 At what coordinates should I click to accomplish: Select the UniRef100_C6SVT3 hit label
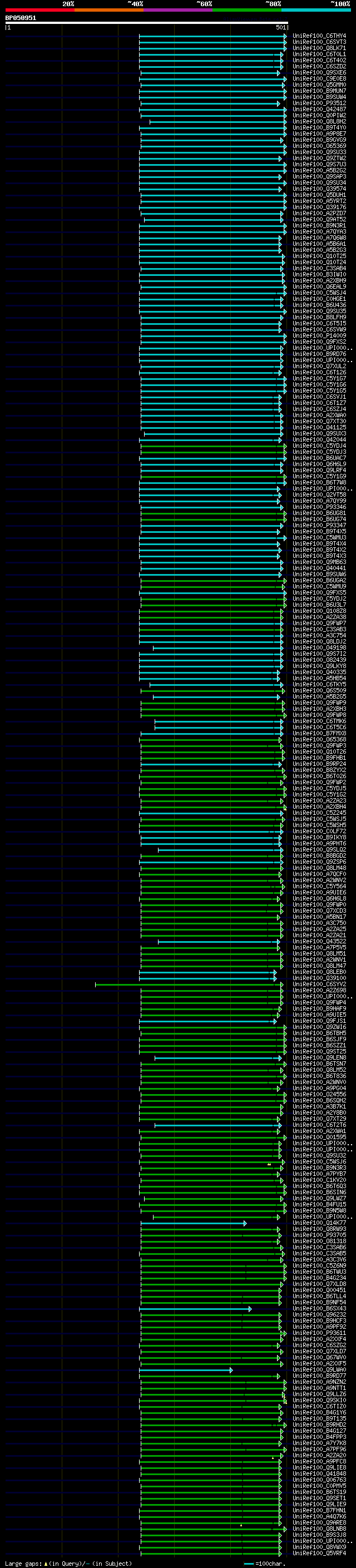pos(319,43)
